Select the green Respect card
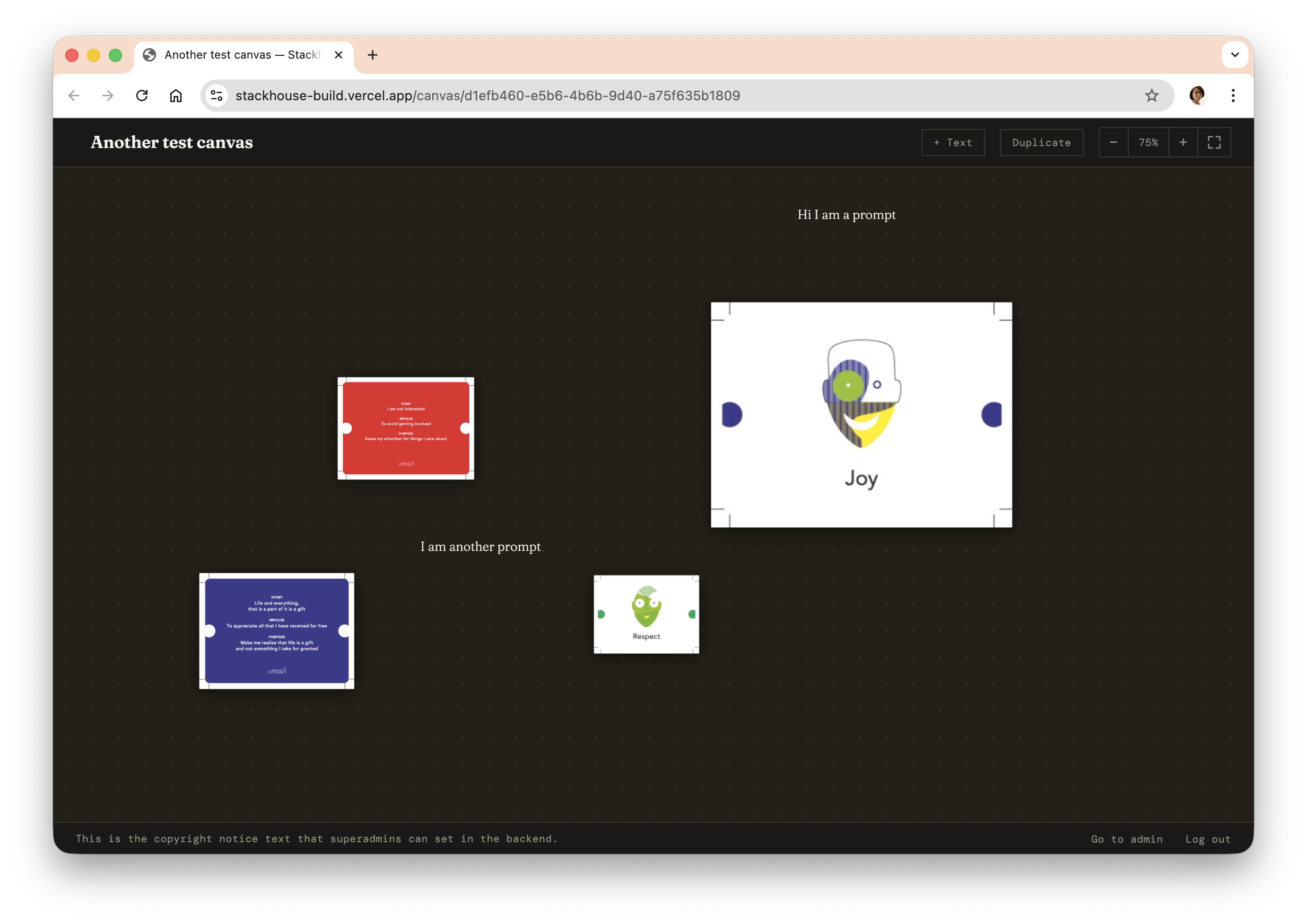The image size is (1307, 924). (x=646, y=614)
